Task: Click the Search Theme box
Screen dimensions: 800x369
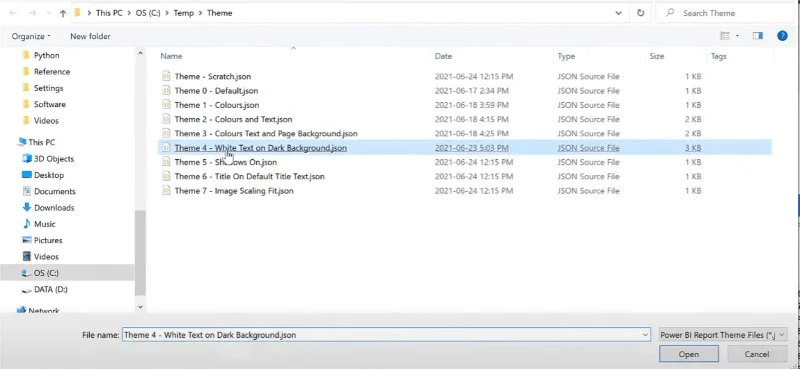Action: point(724,13)
